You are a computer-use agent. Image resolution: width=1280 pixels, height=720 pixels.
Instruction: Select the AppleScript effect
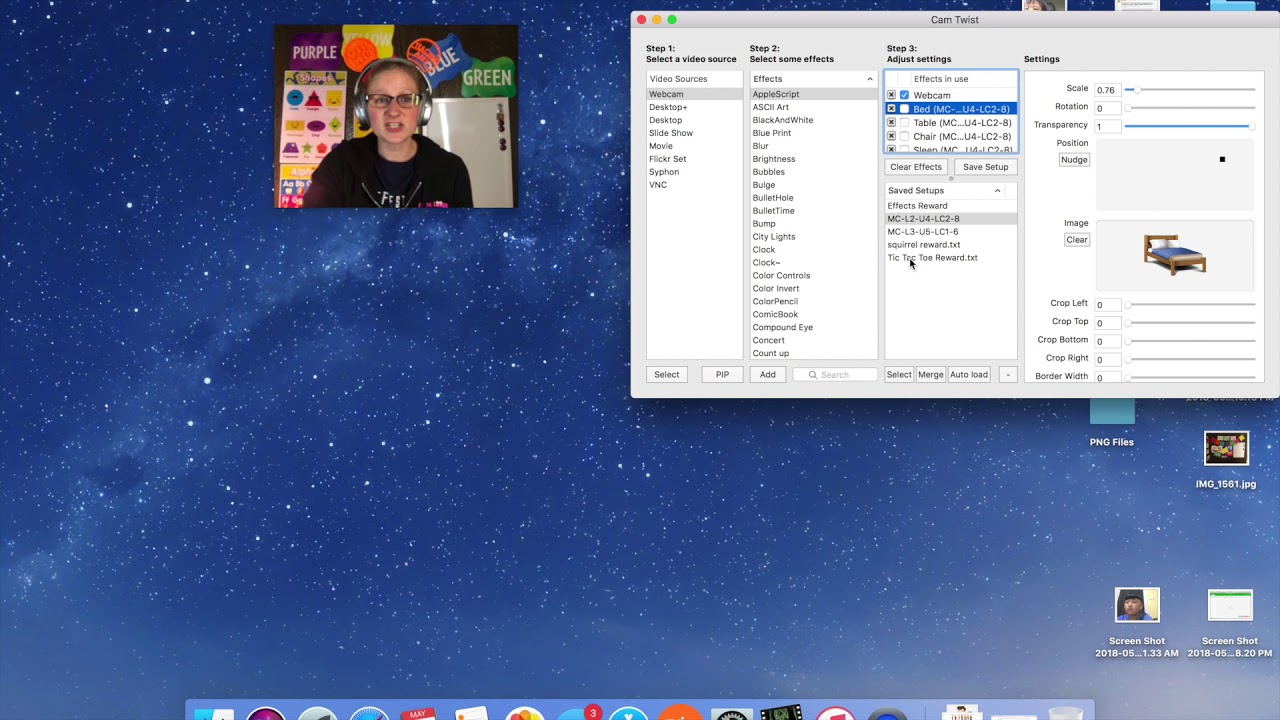(814, 94)
